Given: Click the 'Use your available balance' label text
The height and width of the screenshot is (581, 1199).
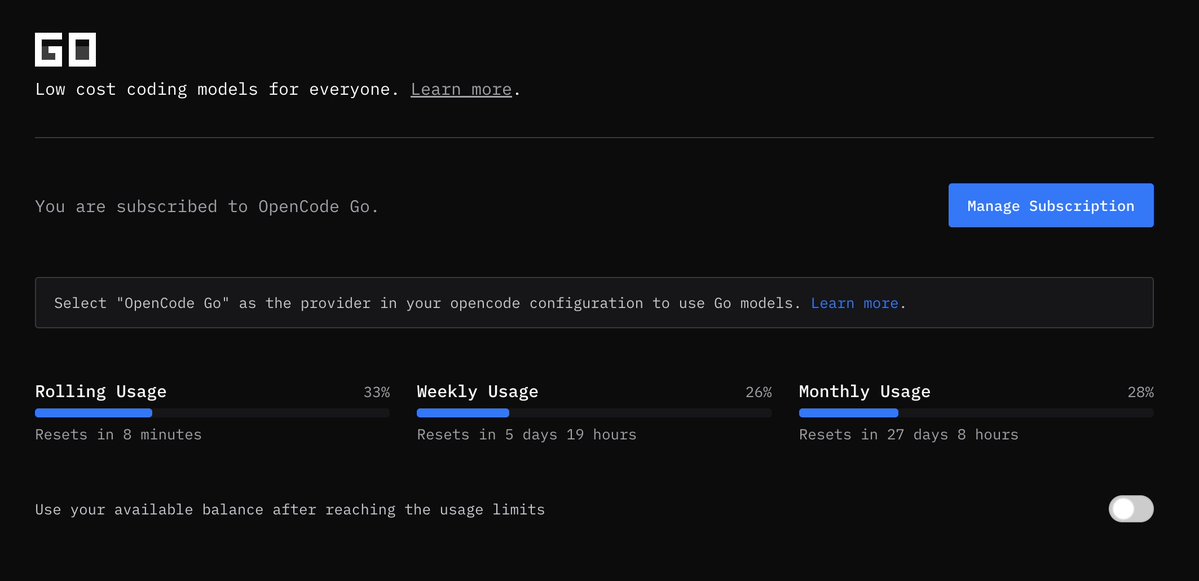Looking at the screenshot, I should tap(290, 510).
